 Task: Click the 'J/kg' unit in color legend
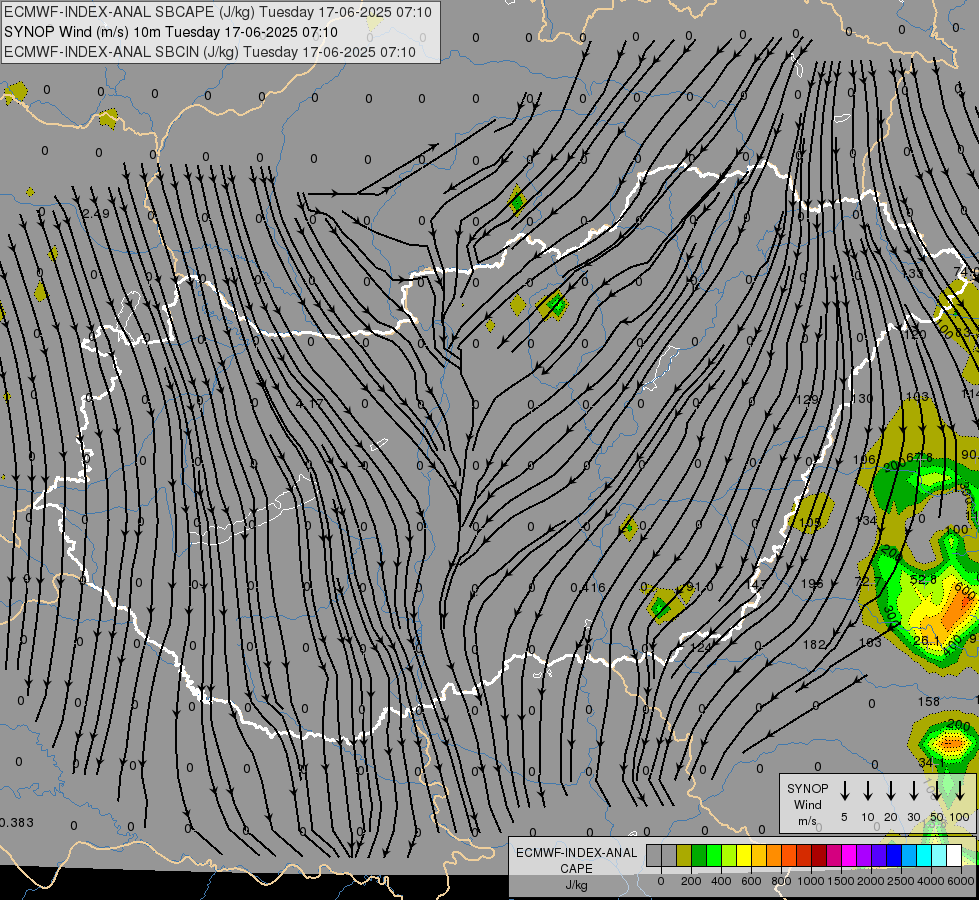tap(576, 885)
